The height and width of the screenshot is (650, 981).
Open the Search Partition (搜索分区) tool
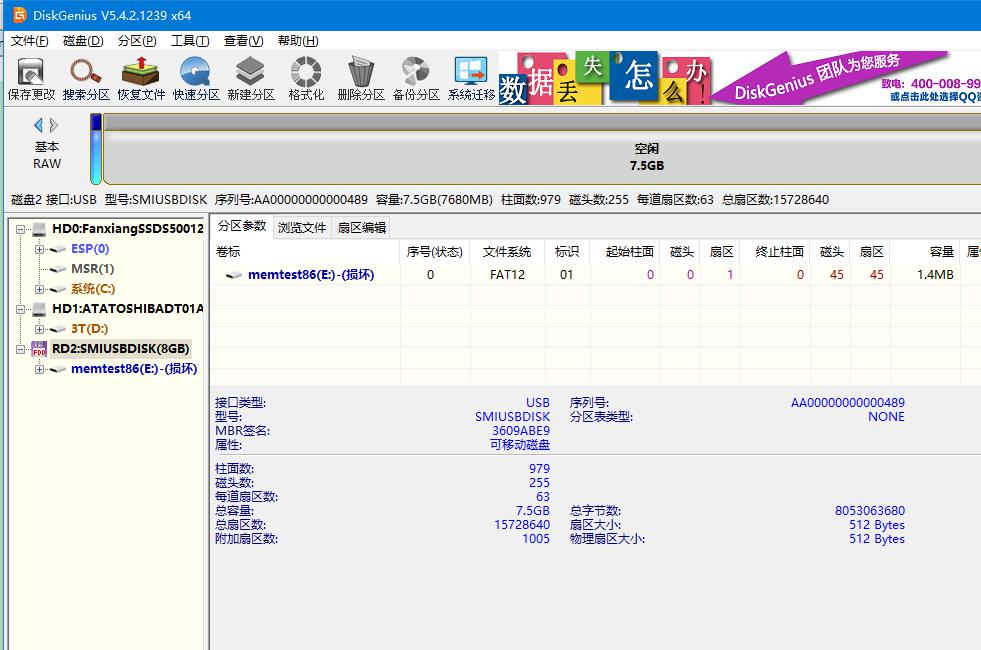tap(86, 79)
